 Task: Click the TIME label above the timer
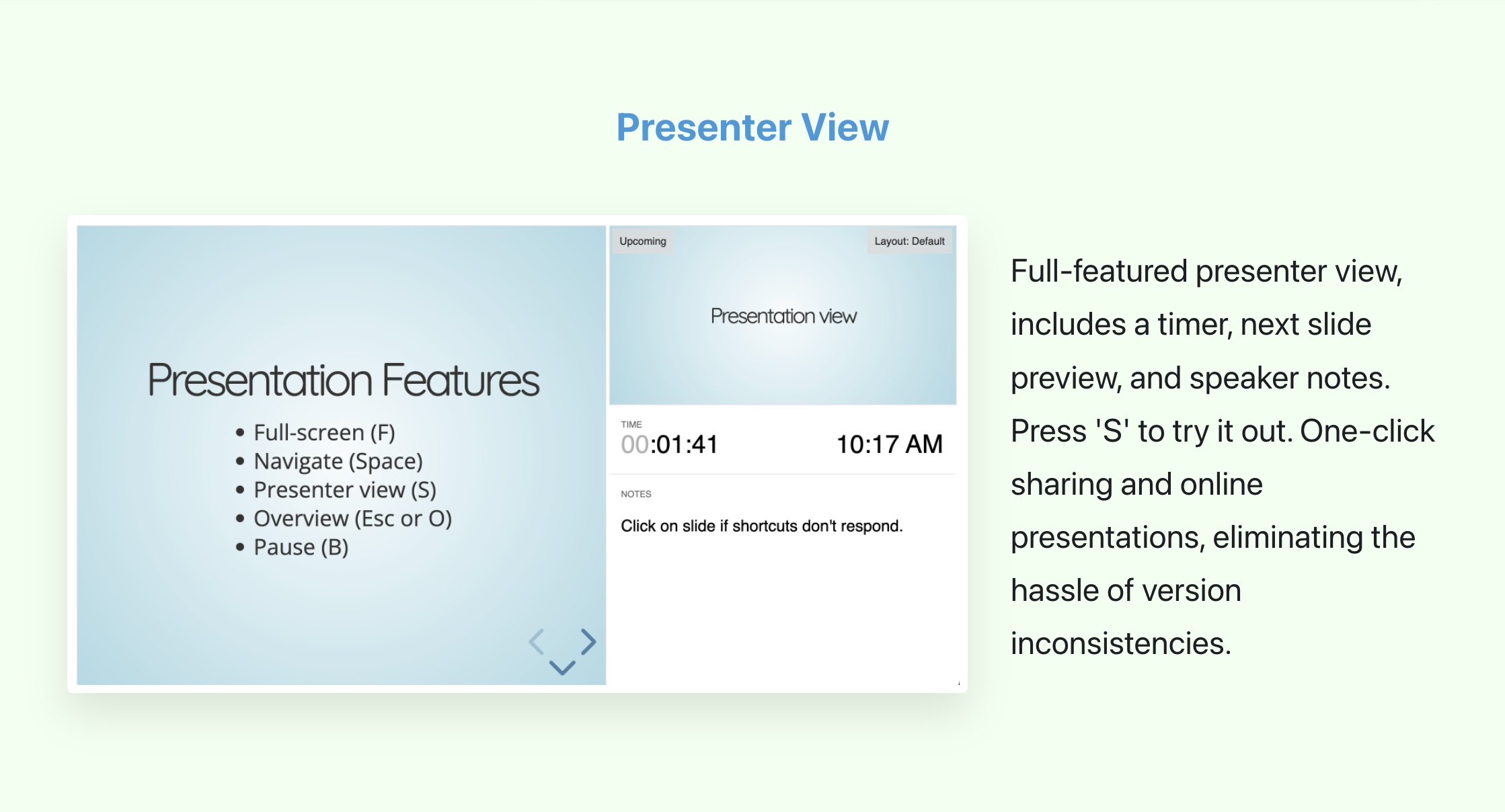pyautogui.click(x=631, y=424)
